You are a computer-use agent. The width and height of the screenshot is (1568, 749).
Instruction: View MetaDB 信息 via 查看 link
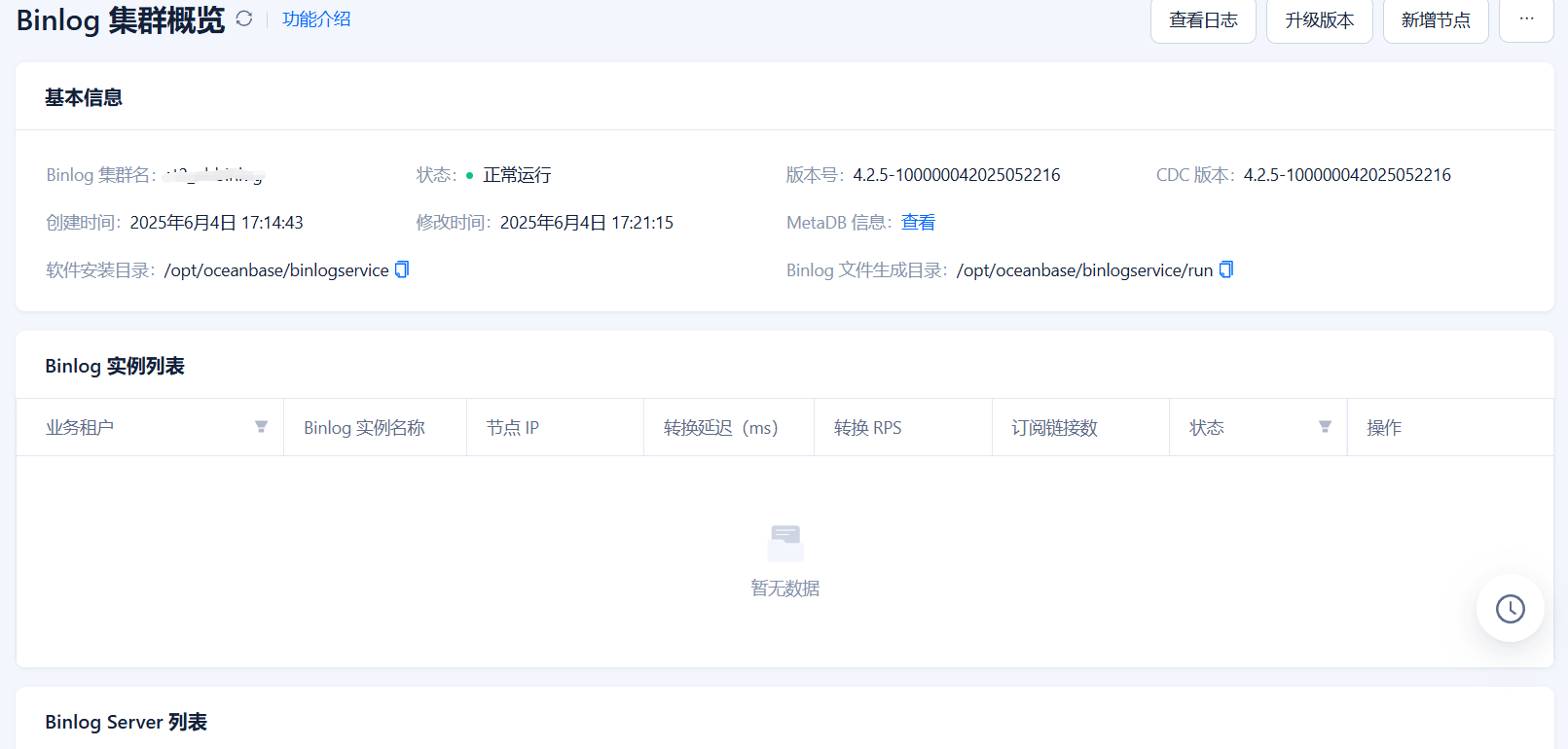918,223
